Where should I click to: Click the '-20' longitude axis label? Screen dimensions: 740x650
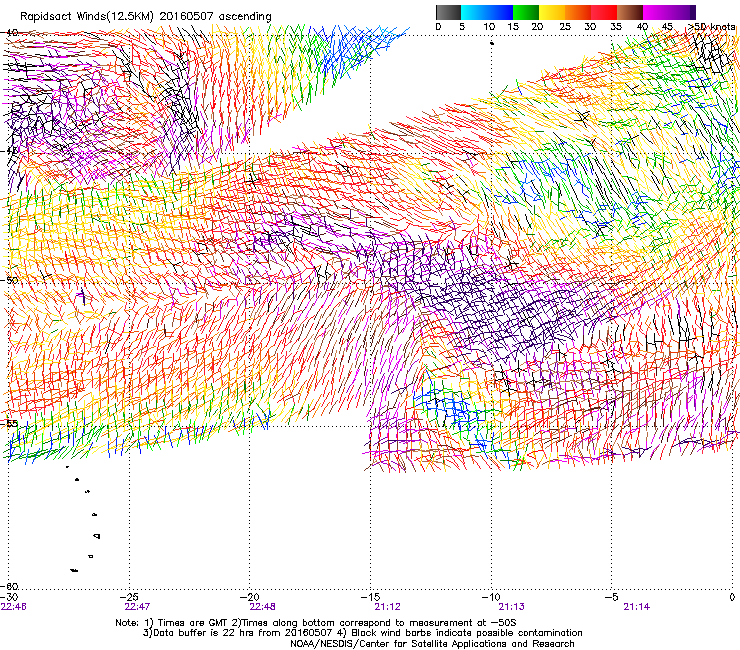point(251,597)
